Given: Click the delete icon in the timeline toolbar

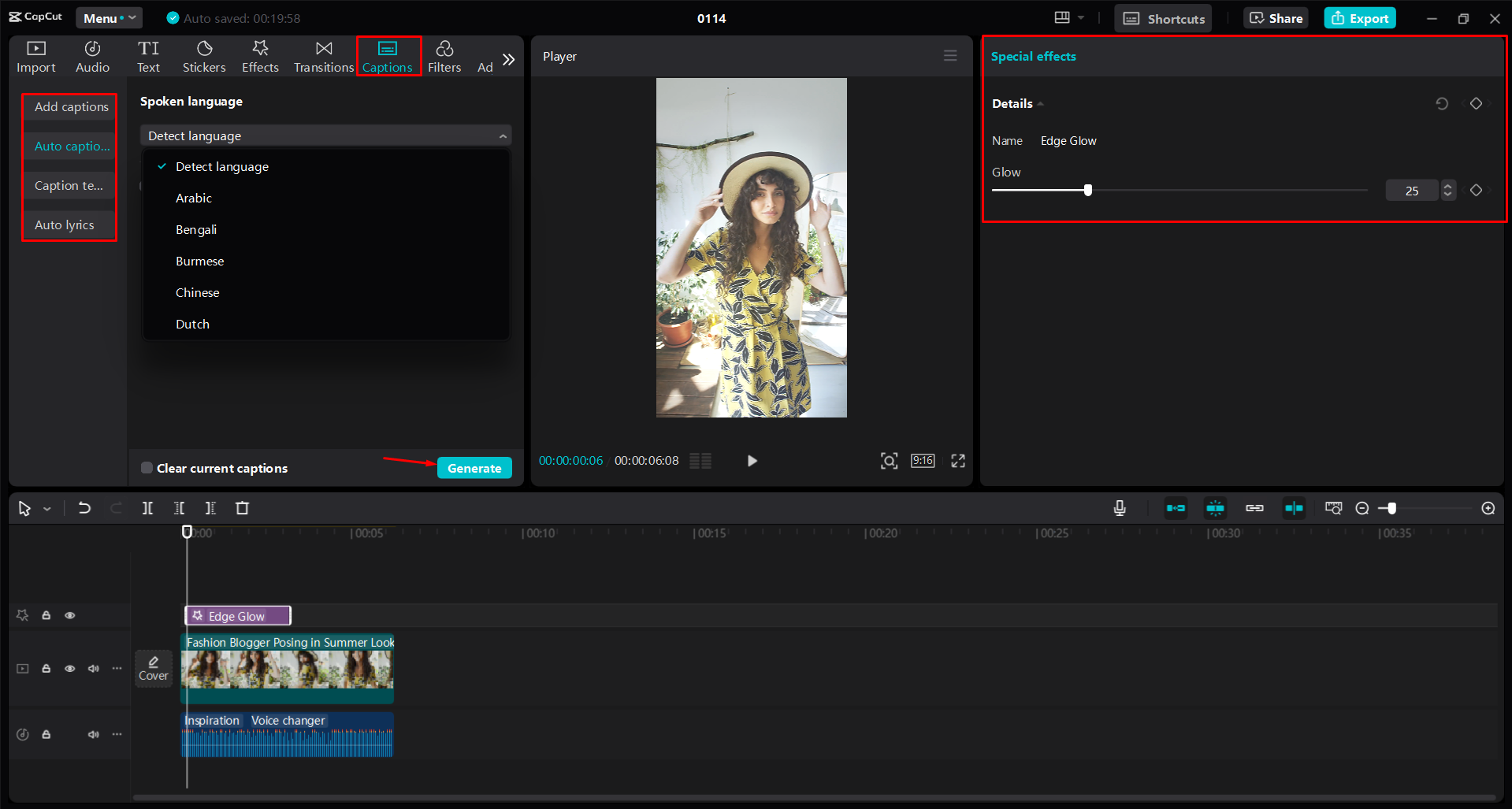Looking at the screenshot, I should (242, 508).
